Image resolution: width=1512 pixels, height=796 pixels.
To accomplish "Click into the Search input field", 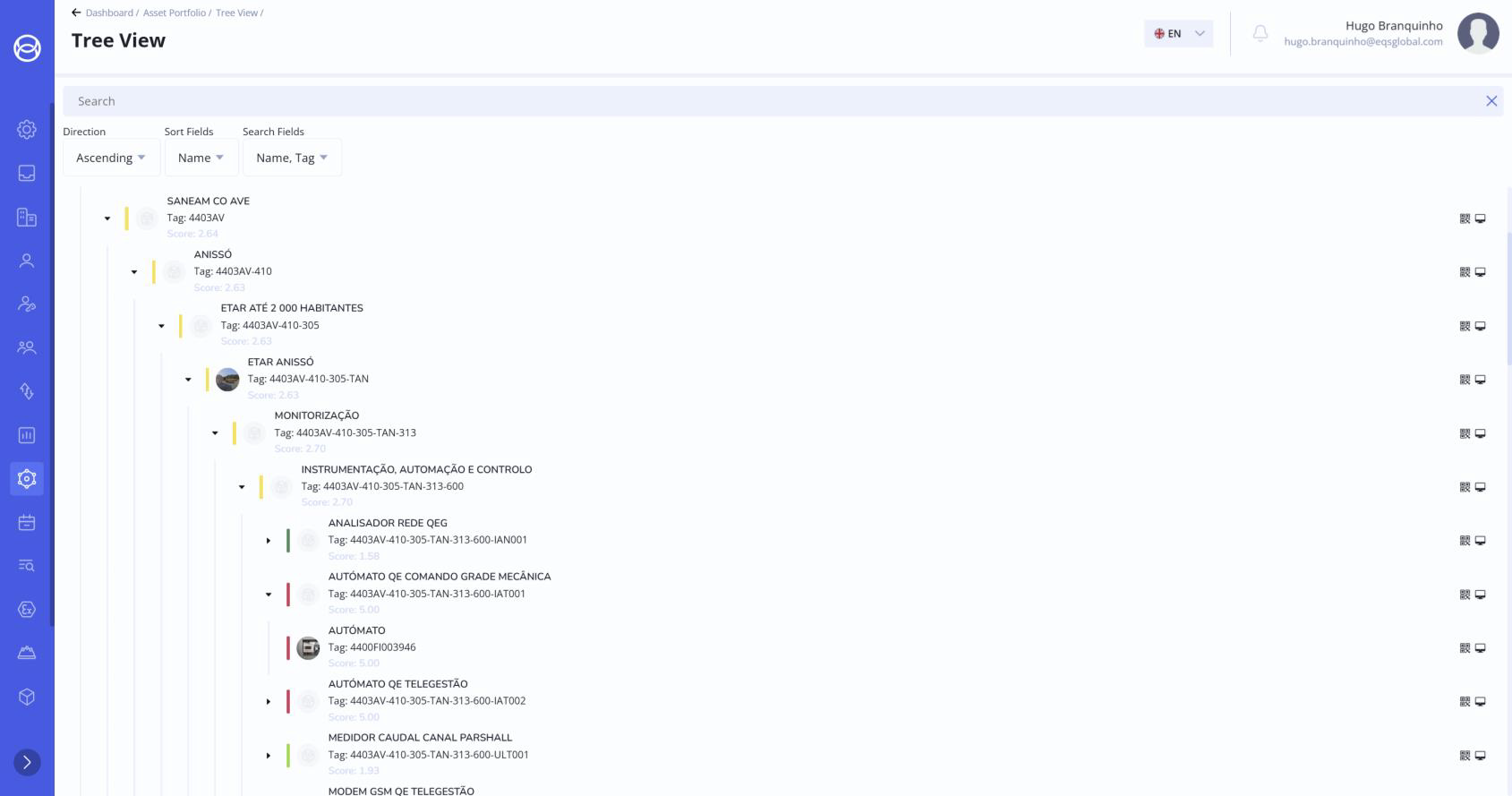I will (770, 101).
